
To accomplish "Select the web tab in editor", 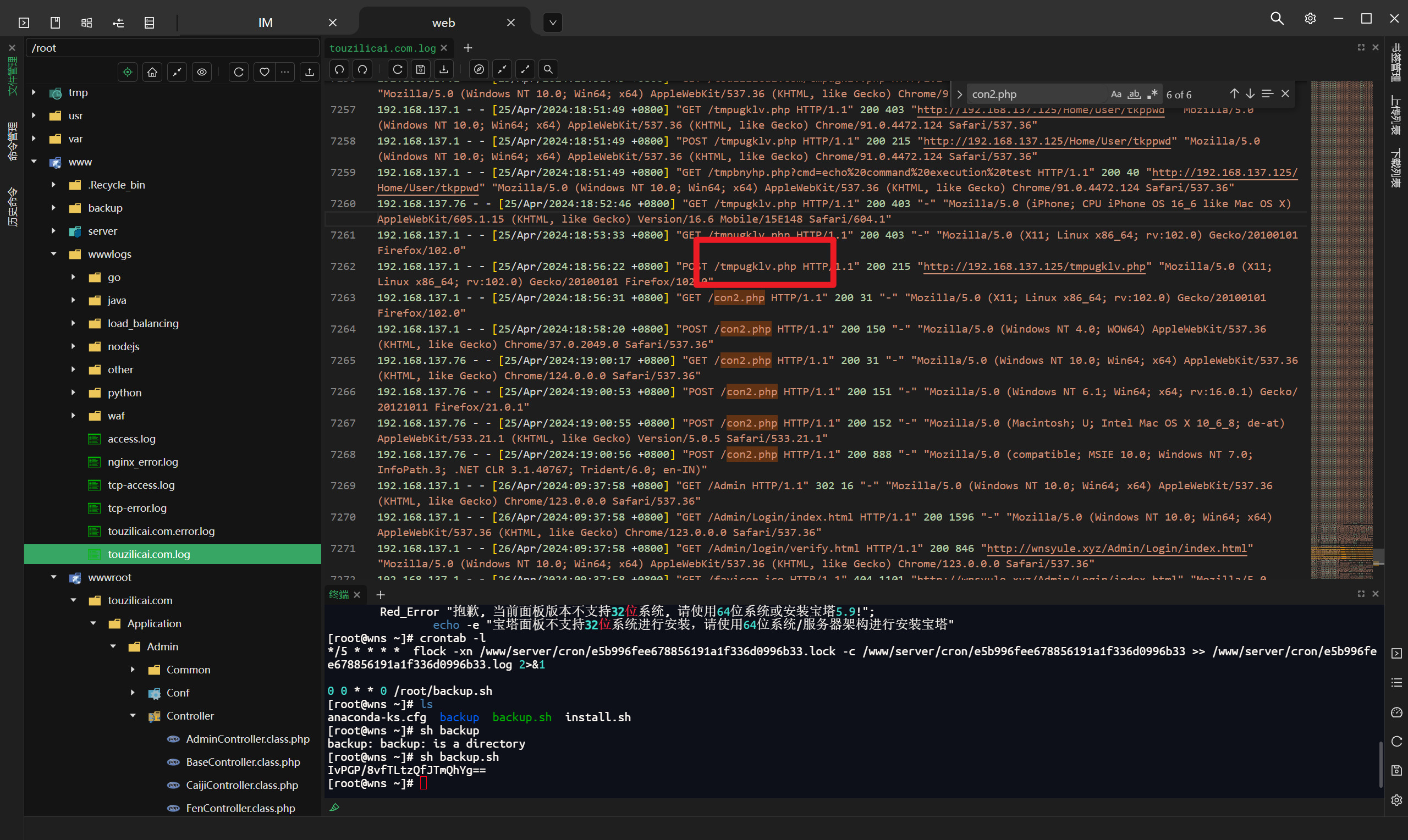I will point(443,20).
